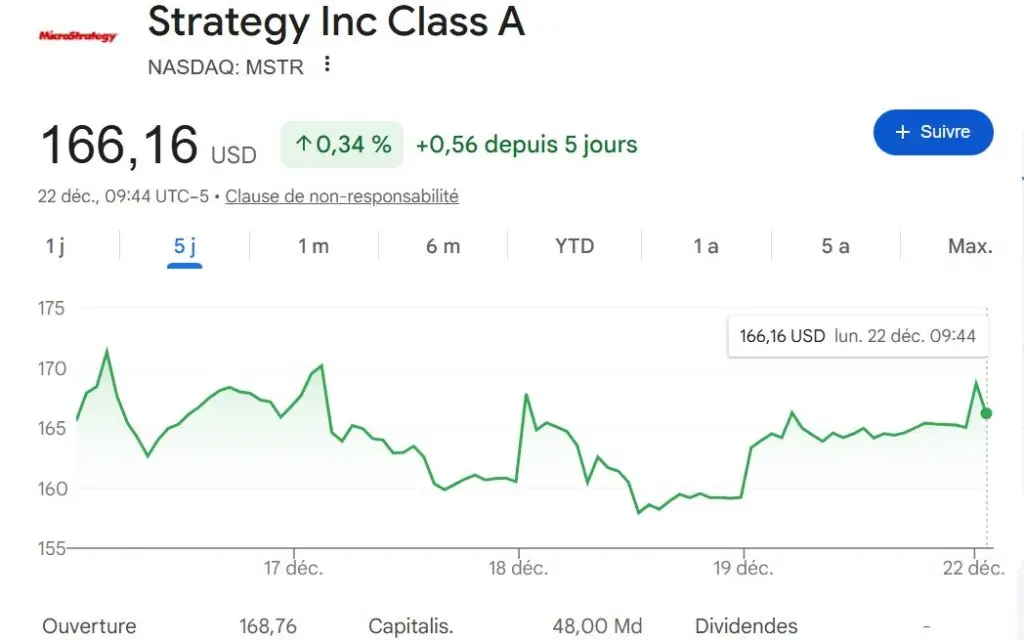The height and width of the screenshot is (640, 1024).
Task: Switch to the 1 m range tab
Action: click(313, 246)
